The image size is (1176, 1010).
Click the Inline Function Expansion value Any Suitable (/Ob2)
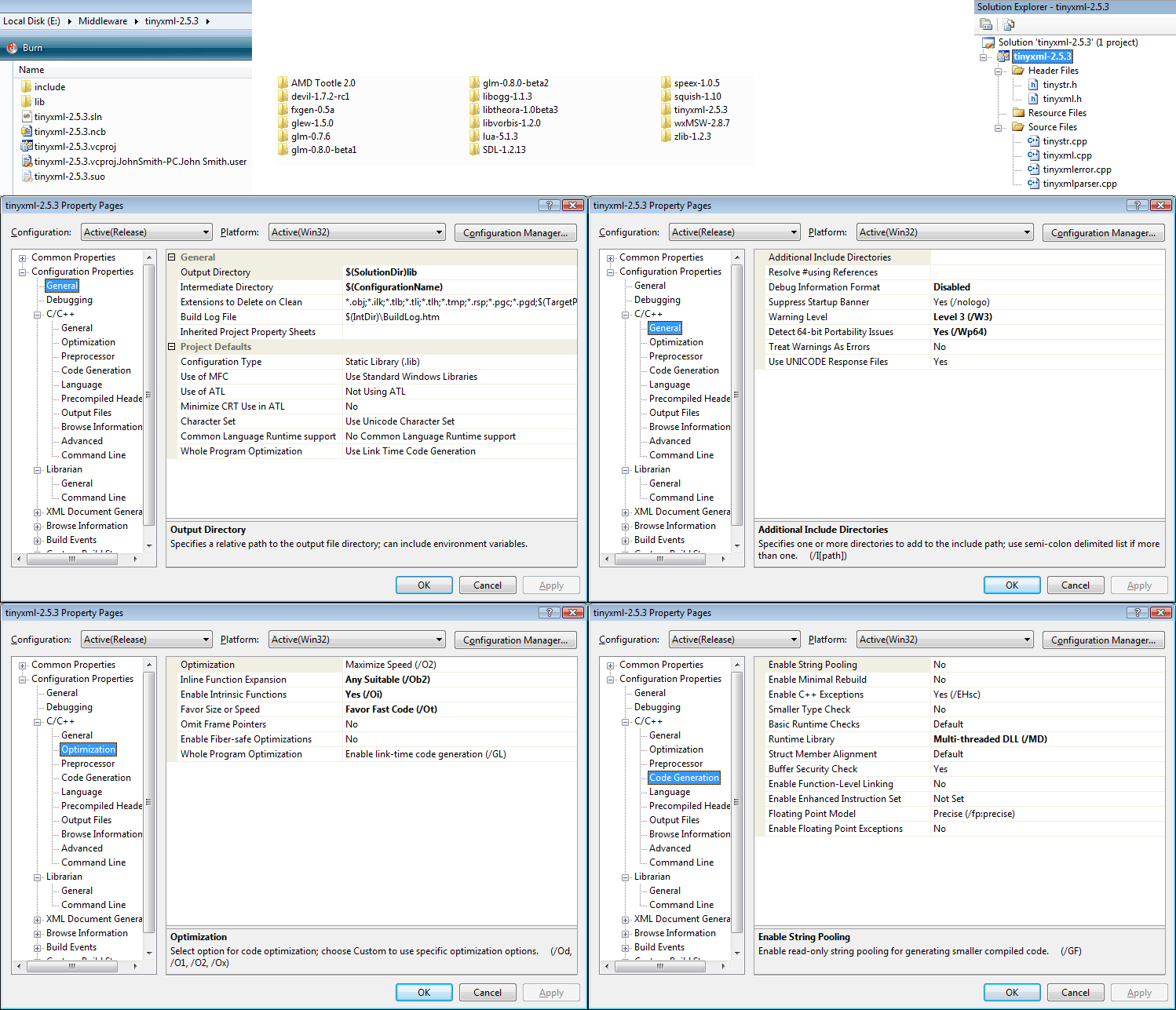click(387, 680)
